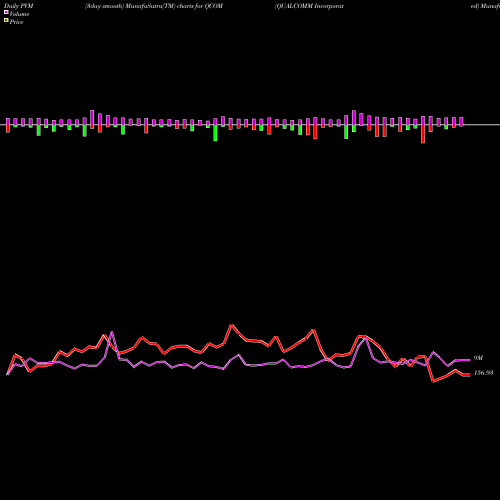Click the 'Volume' legend label
The width and height of the screenshot is (500, 500).
click(19, 14)
